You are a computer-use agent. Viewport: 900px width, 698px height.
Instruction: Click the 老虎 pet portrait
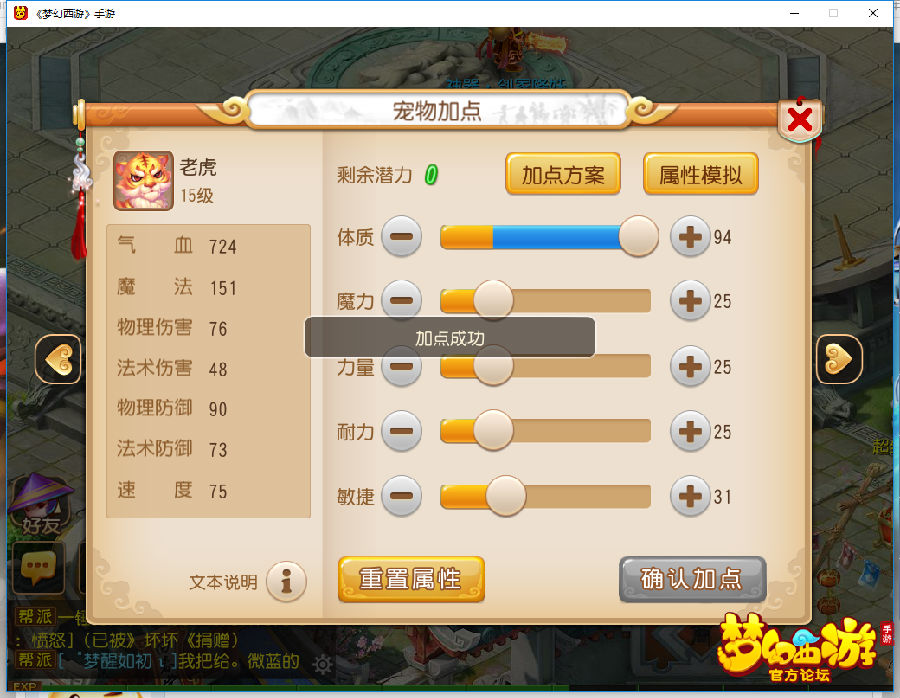coord(143,181)
